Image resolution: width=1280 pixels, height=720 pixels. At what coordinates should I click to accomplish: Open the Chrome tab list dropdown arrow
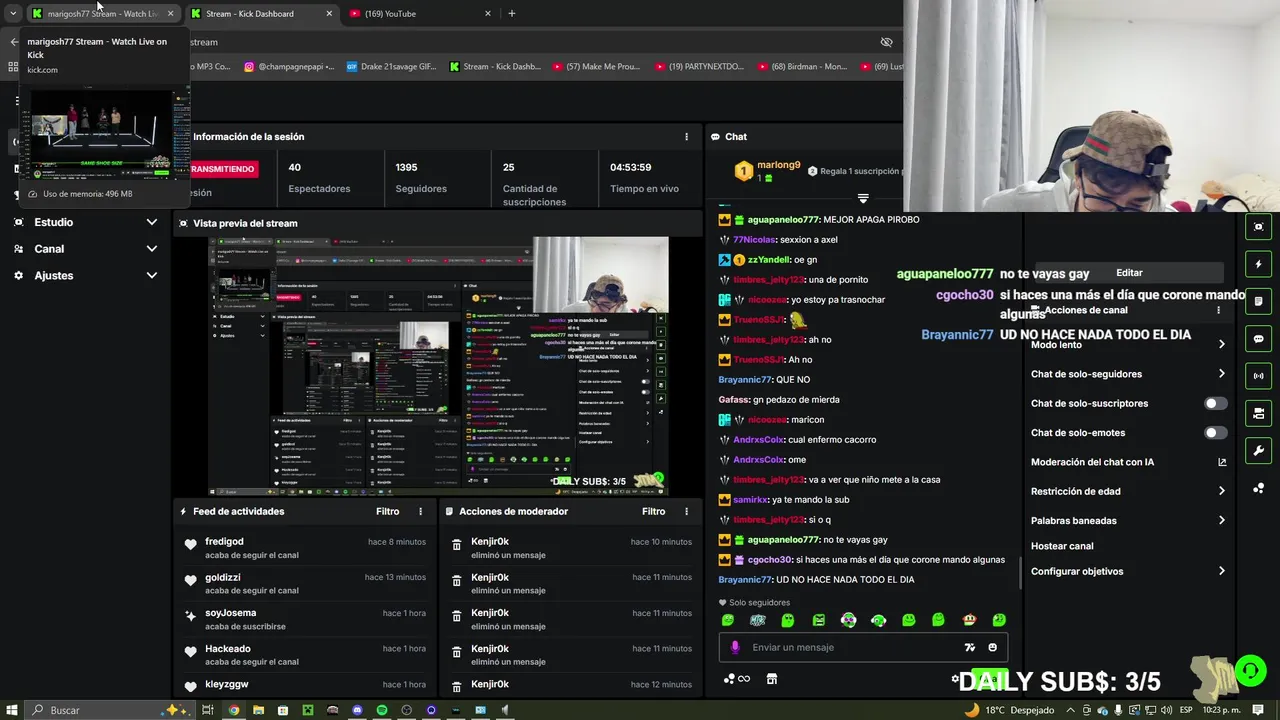(x=13, y=14)
